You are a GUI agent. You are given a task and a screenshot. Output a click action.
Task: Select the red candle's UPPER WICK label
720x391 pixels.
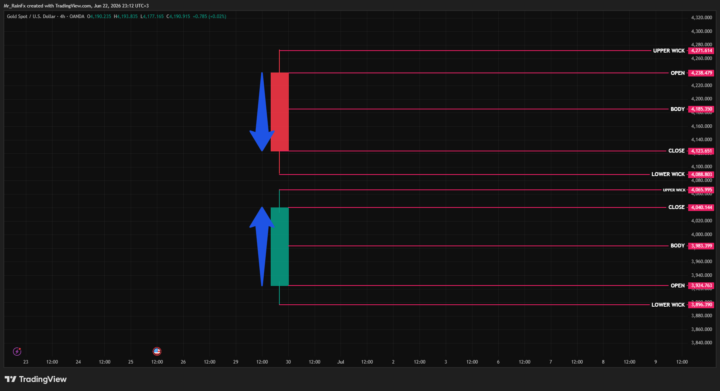point(669,50)
